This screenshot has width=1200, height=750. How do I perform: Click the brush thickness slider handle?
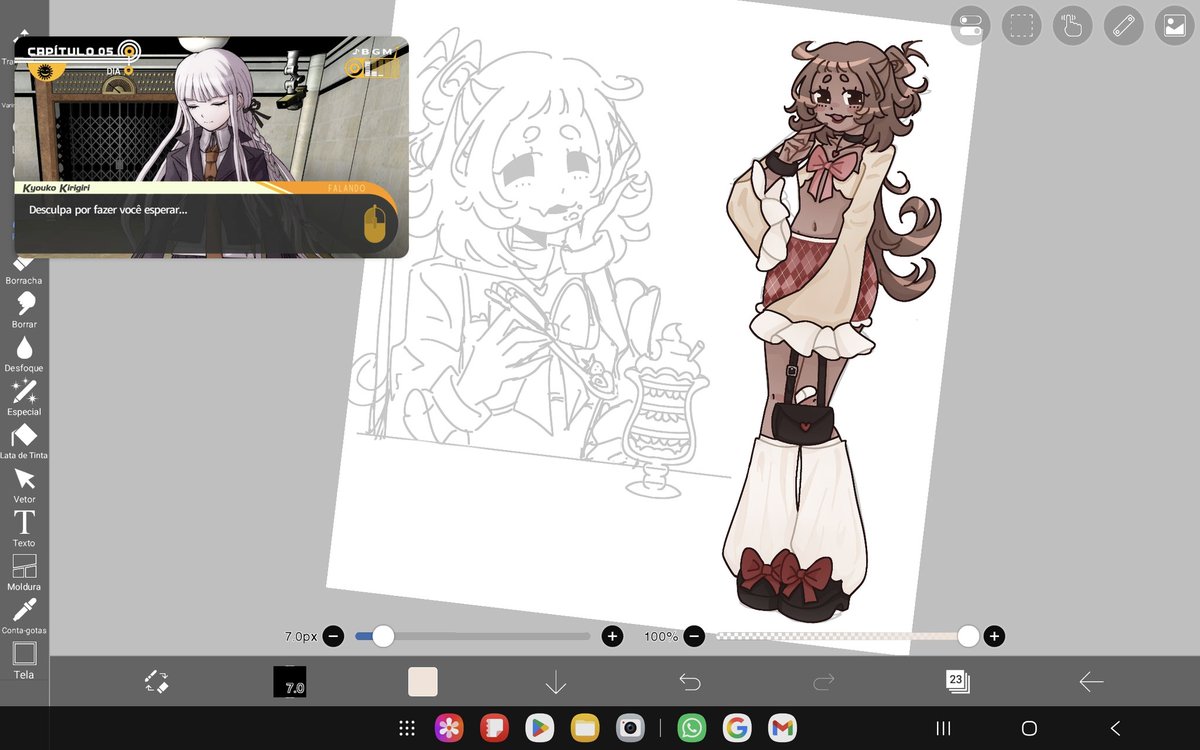[383, 636]
